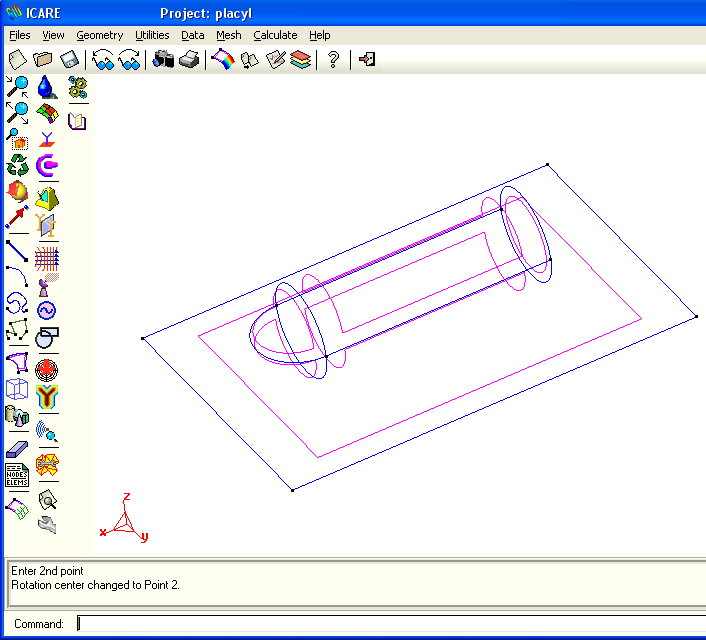Open the View menu
This screenshot has width=706, height=640.
(53, 35)
